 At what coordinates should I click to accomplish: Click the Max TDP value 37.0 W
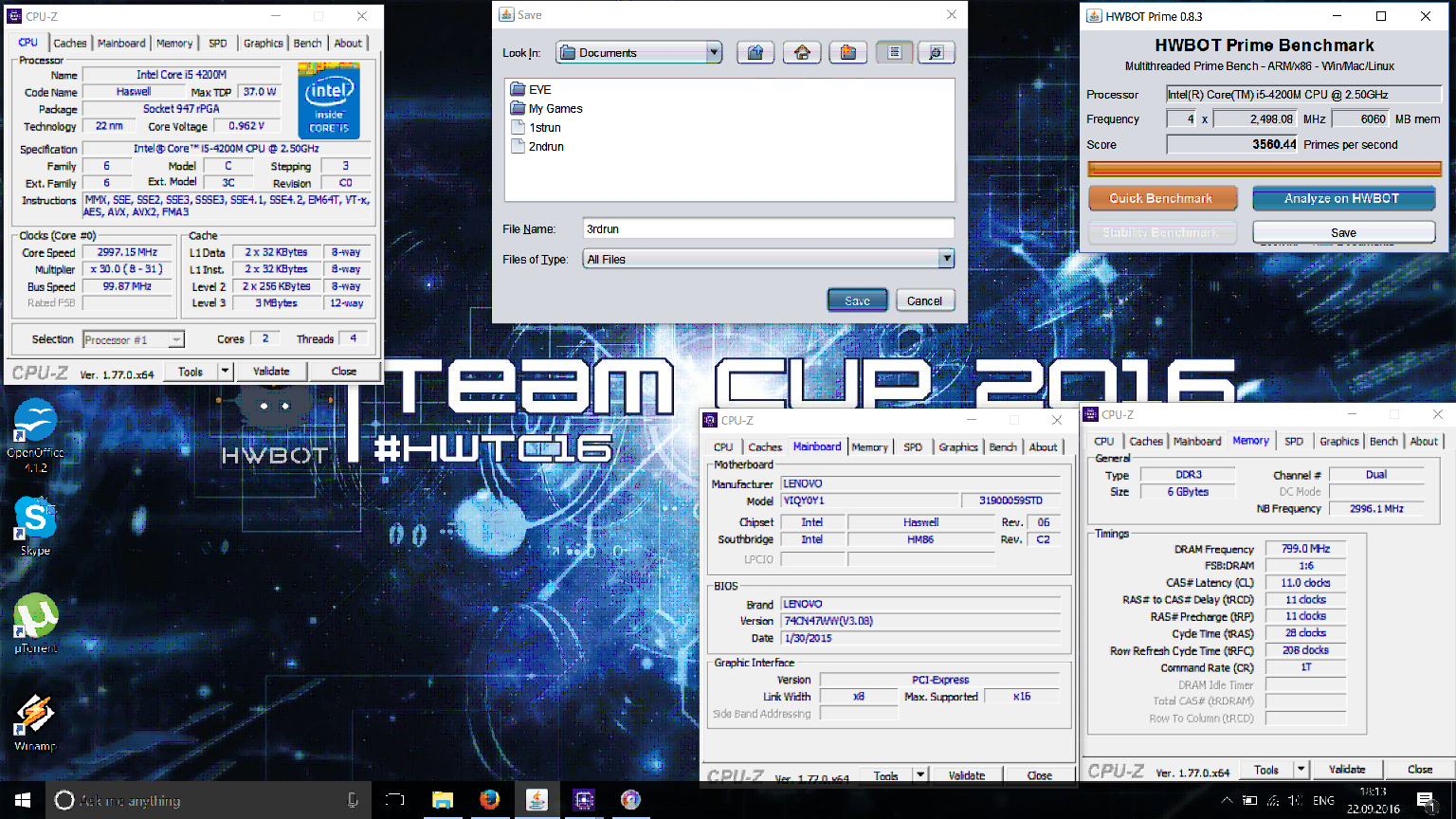[x=259, y=92]
